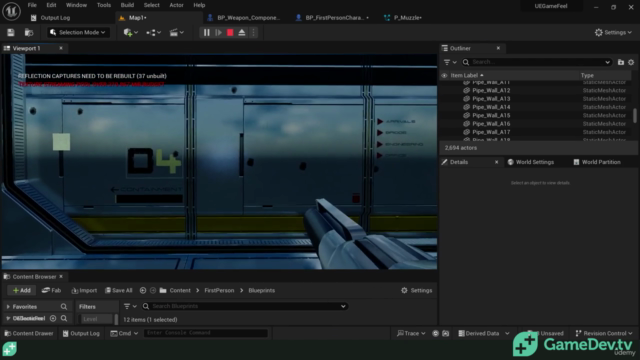Image resolution: width=640 pixels, height=360 pixels.
Task: Open the Actor menu
Action: (176, 5)
